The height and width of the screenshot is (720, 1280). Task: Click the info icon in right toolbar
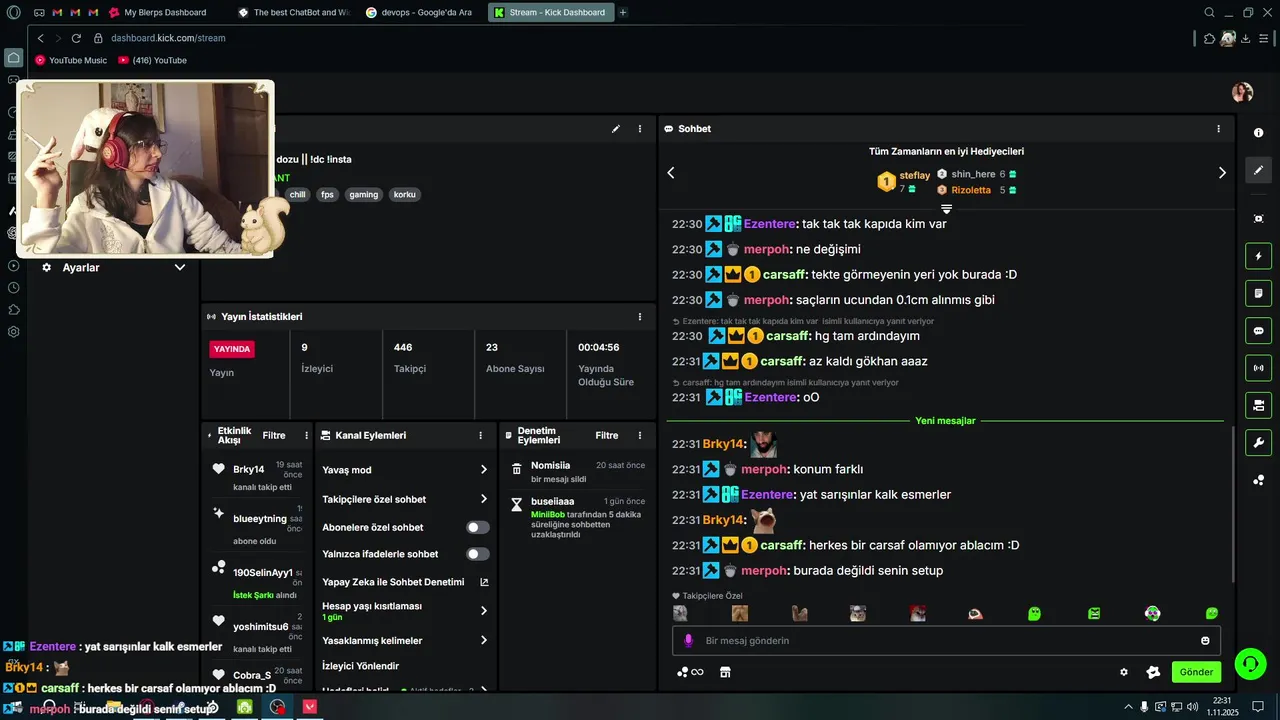click(x=1258, y=133)
